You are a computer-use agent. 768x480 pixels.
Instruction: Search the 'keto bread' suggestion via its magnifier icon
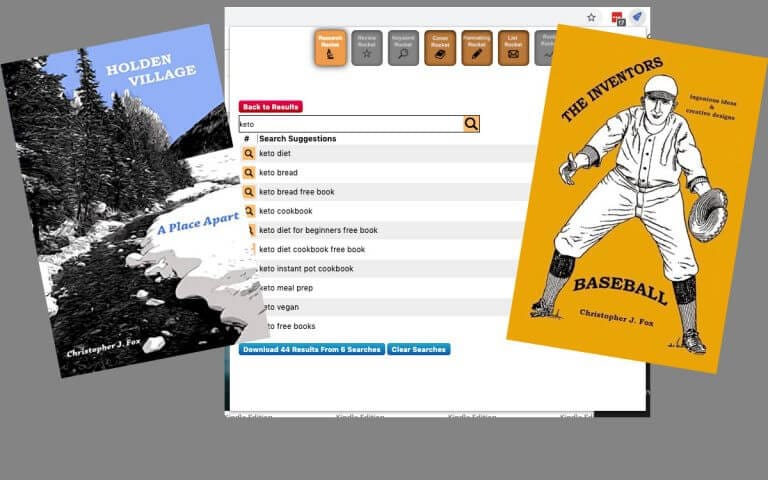[x=249, y=172]
